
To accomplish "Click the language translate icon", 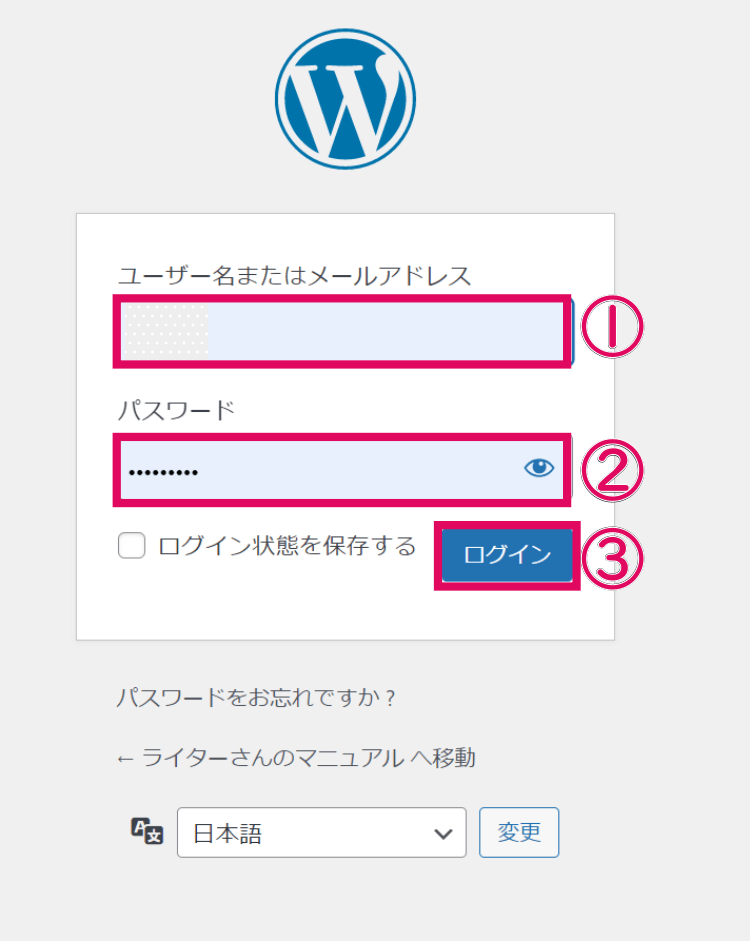I will click(146, 831).
